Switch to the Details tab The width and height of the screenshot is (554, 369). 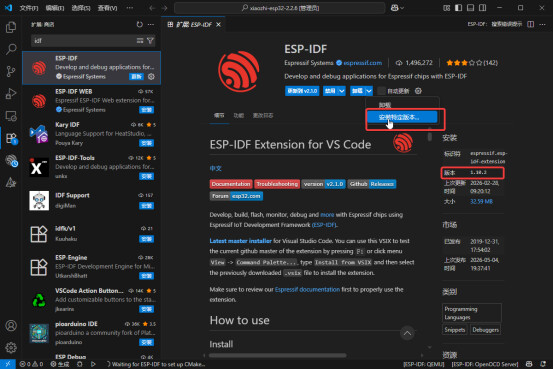click(x=219, y=116)
